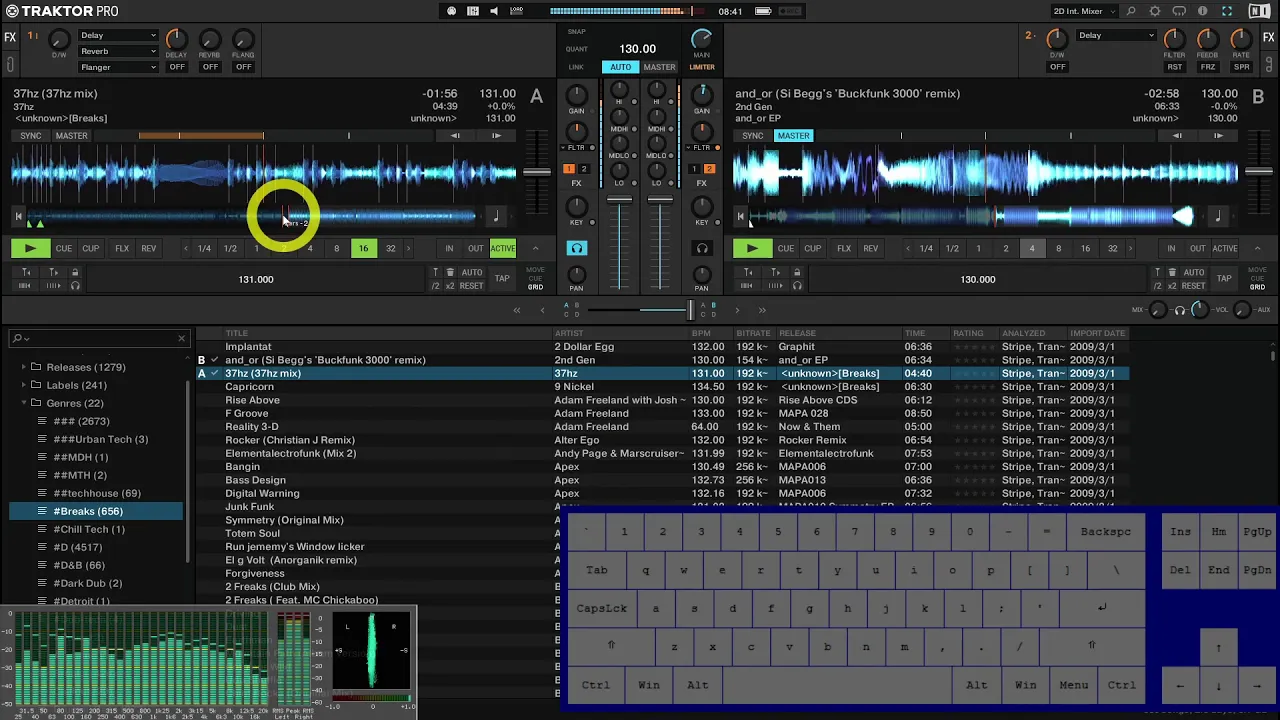
Task: Toggle SNAP mode in master panel
Action: point(577,32)
